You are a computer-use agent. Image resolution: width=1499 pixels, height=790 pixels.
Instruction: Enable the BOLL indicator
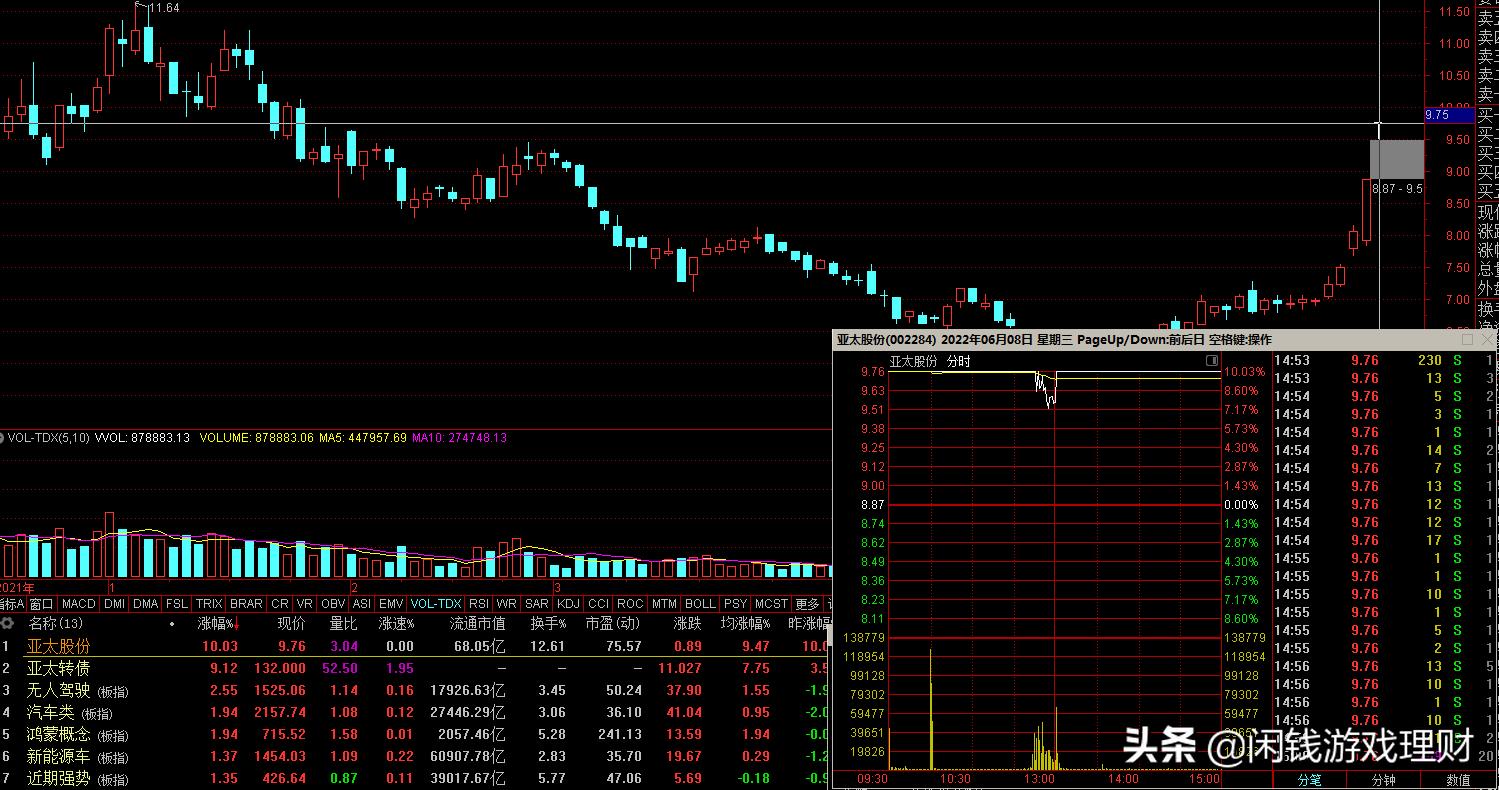(x=699, y=604)
